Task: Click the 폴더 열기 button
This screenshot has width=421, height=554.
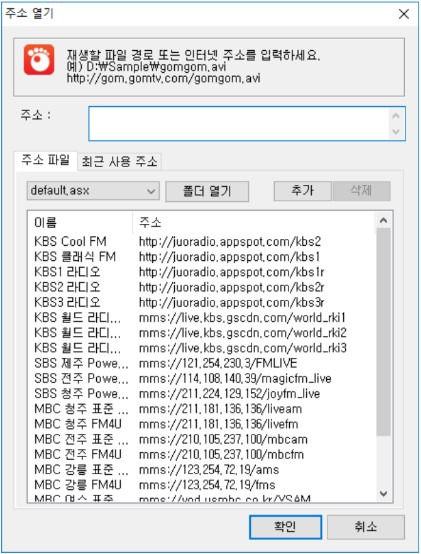Action: pos(207,191)
